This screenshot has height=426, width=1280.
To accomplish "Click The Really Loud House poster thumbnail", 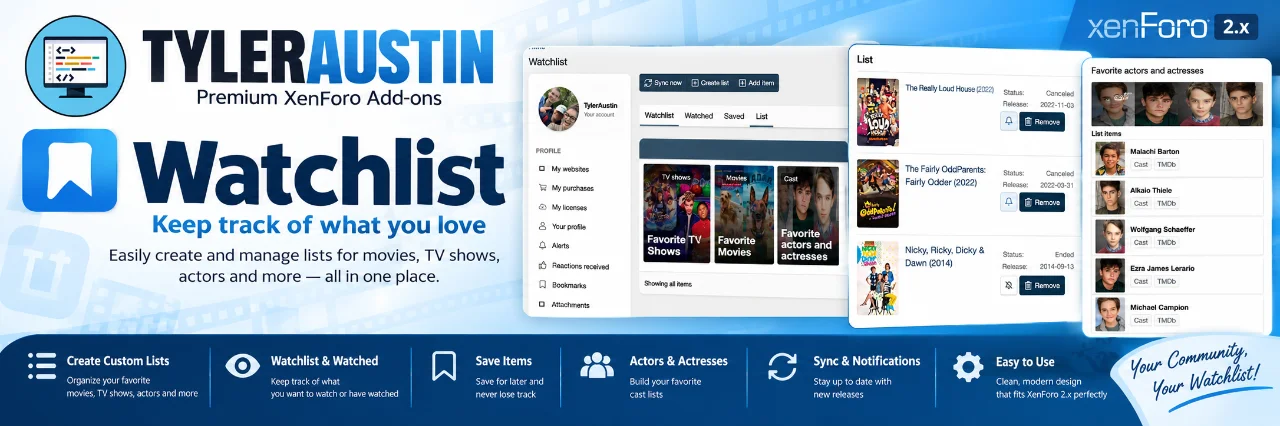I will tap(877, 110).
